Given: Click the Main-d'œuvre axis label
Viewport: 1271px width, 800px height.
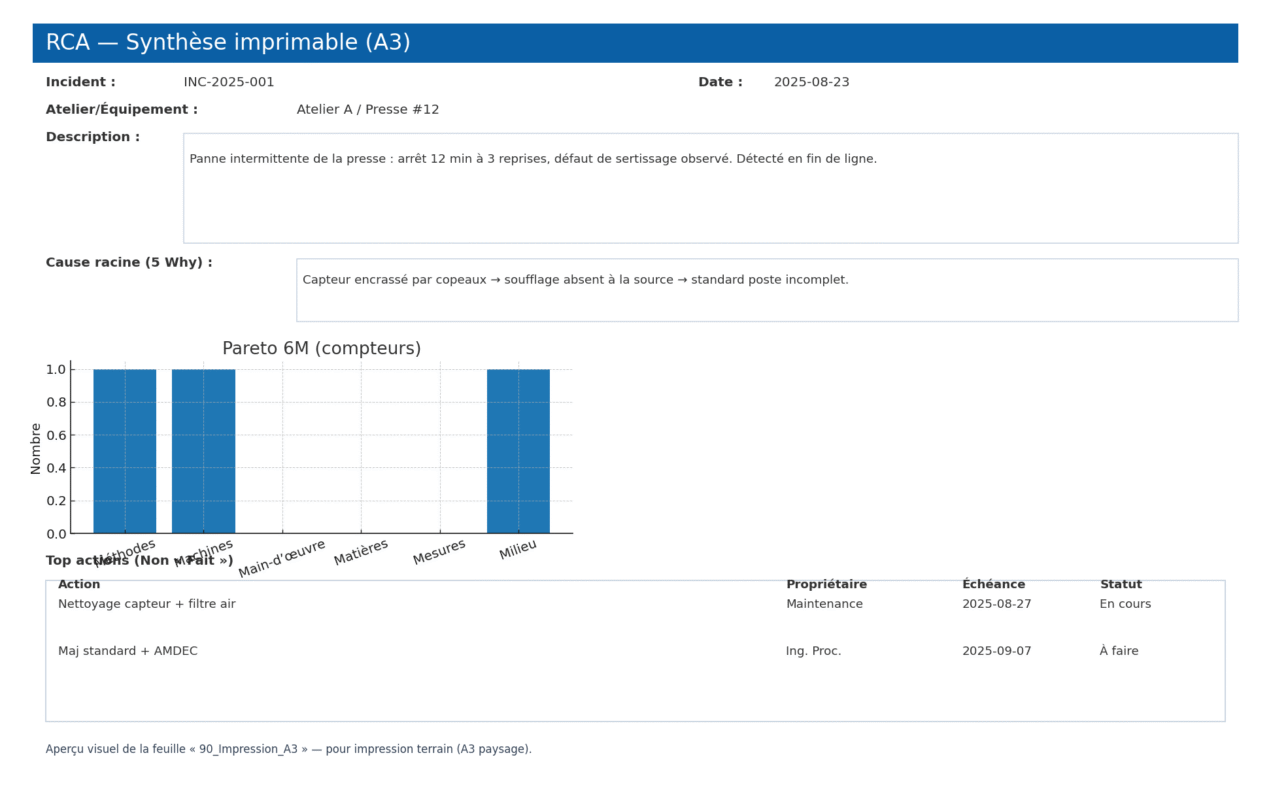Looking at the screenshot, I should coord(282,558).
